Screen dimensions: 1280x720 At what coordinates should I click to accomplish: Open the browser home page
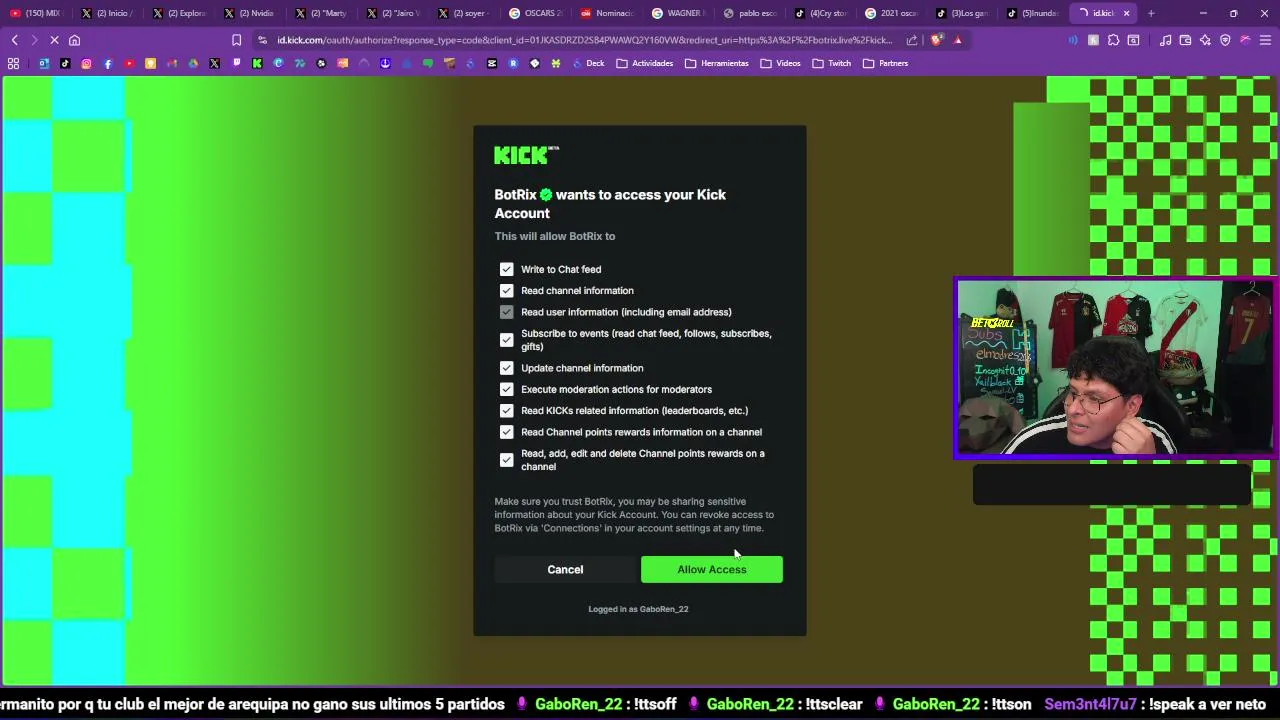[74, 40]
